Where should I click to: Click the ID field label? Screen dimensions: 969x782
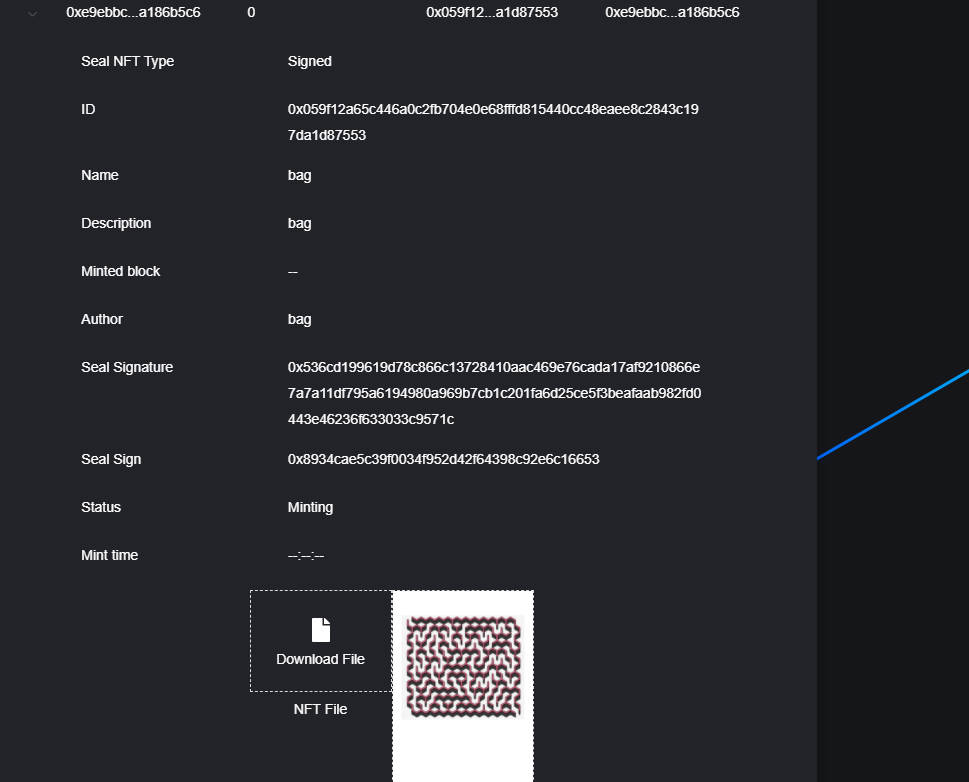click(x=88, y=109)
